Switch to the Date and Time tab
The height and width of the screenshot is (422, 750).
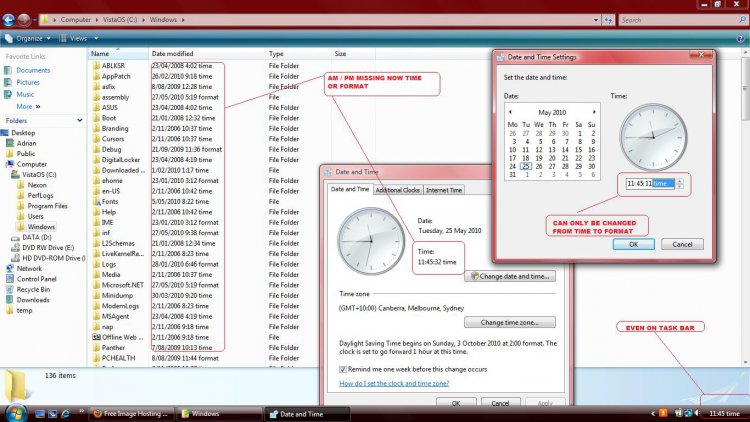point(350,189)
